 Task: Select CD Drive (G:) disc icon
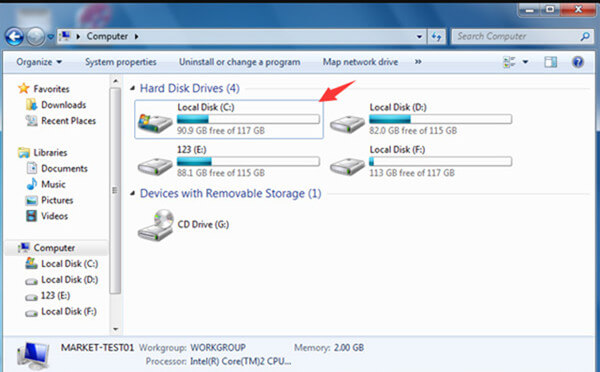[x=155, y=225]
